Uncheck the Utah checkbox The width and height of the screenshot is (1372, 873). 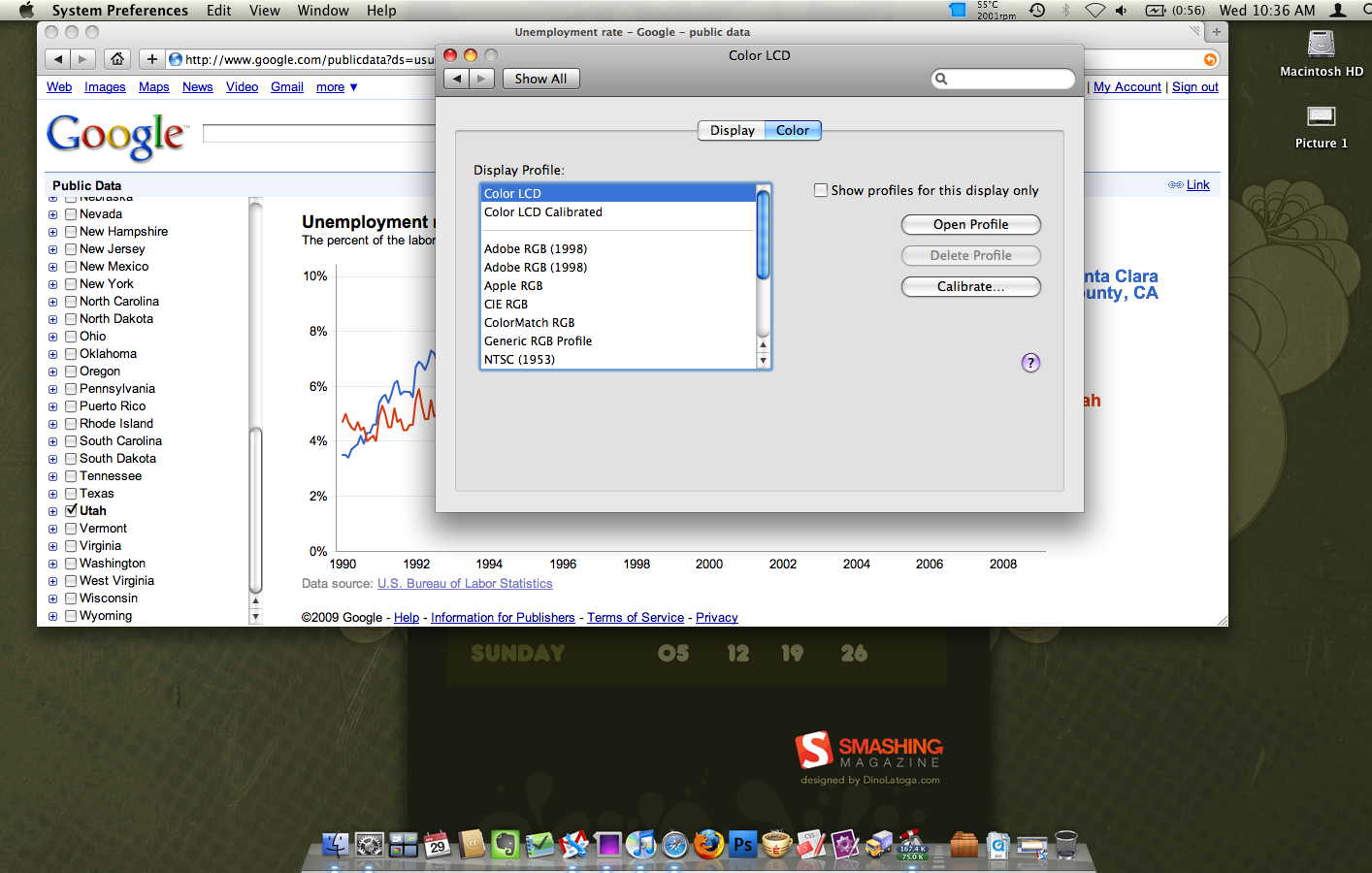(x=71, y=510)
